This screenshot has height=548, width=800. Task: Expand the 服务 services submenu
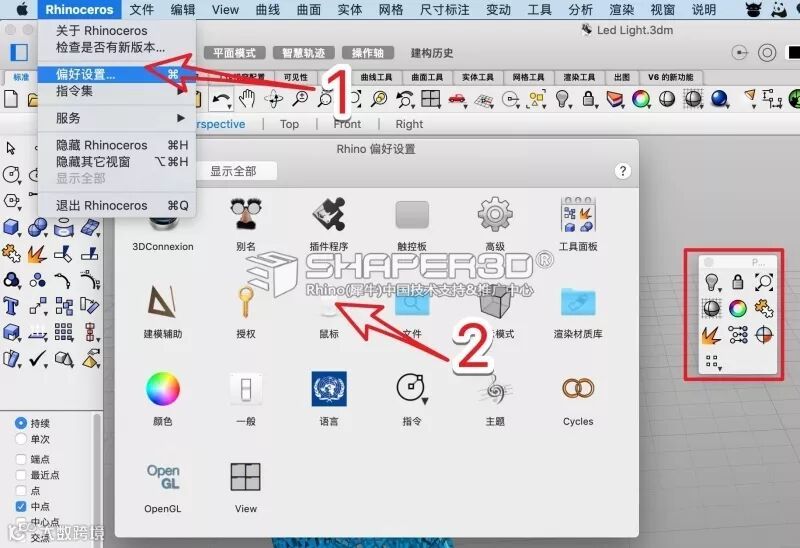tap(117, 118)
